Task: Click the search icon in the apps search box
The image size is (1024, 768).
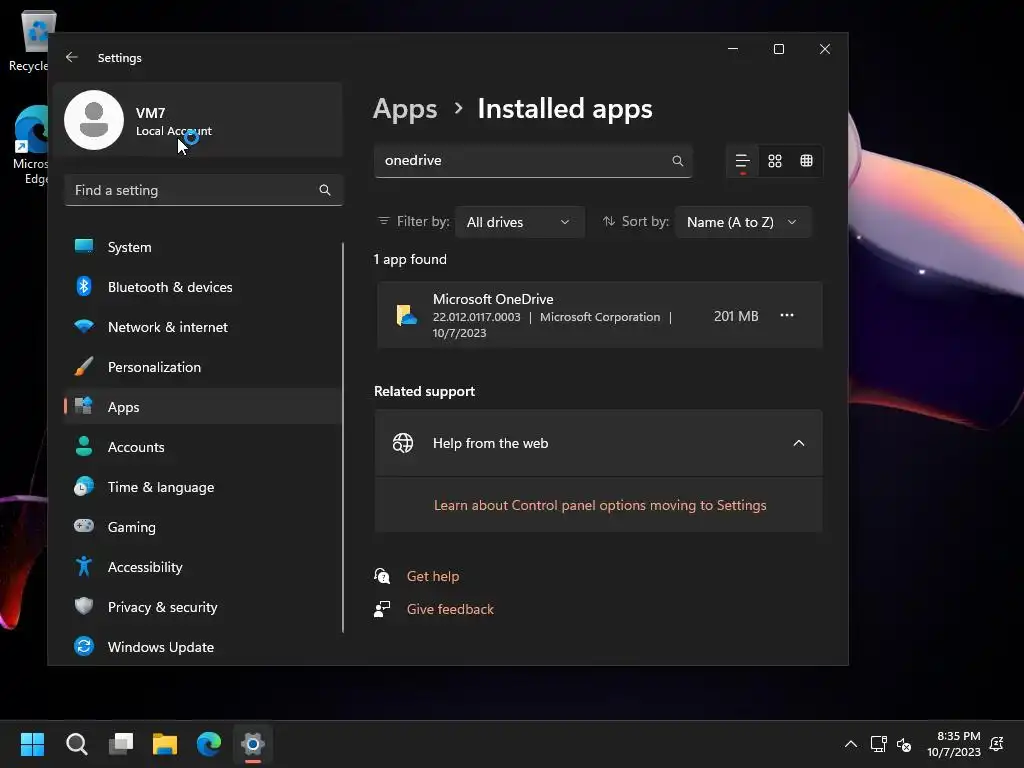Action: (678, 161)
